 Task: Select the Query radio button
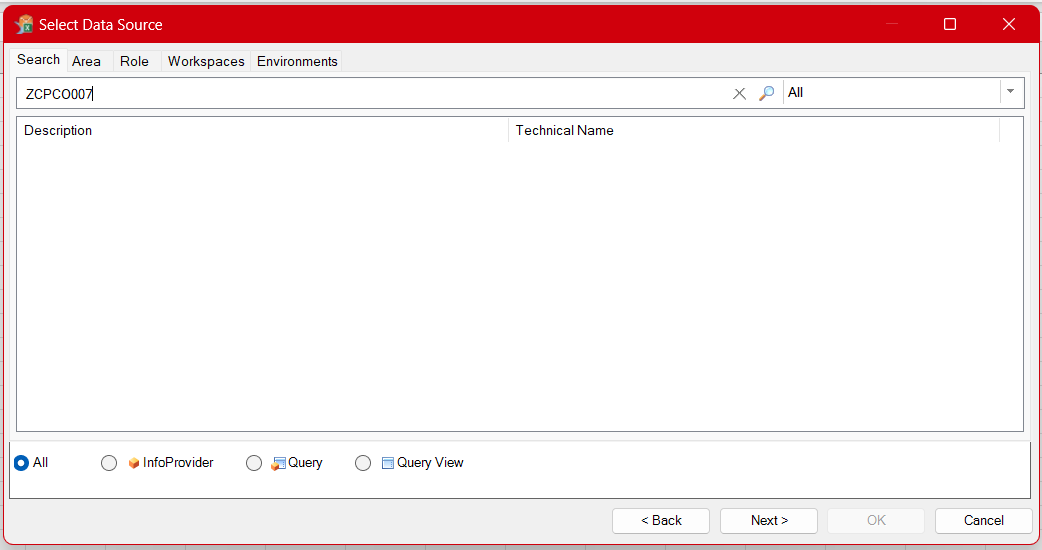(254, 463)
